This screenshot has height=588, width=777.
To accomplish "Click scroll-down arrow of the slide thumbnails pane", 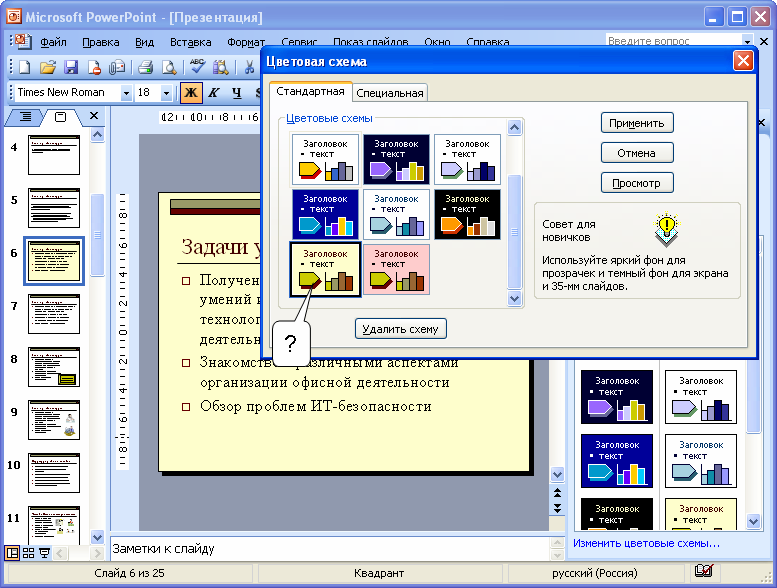I will point(97,537).
